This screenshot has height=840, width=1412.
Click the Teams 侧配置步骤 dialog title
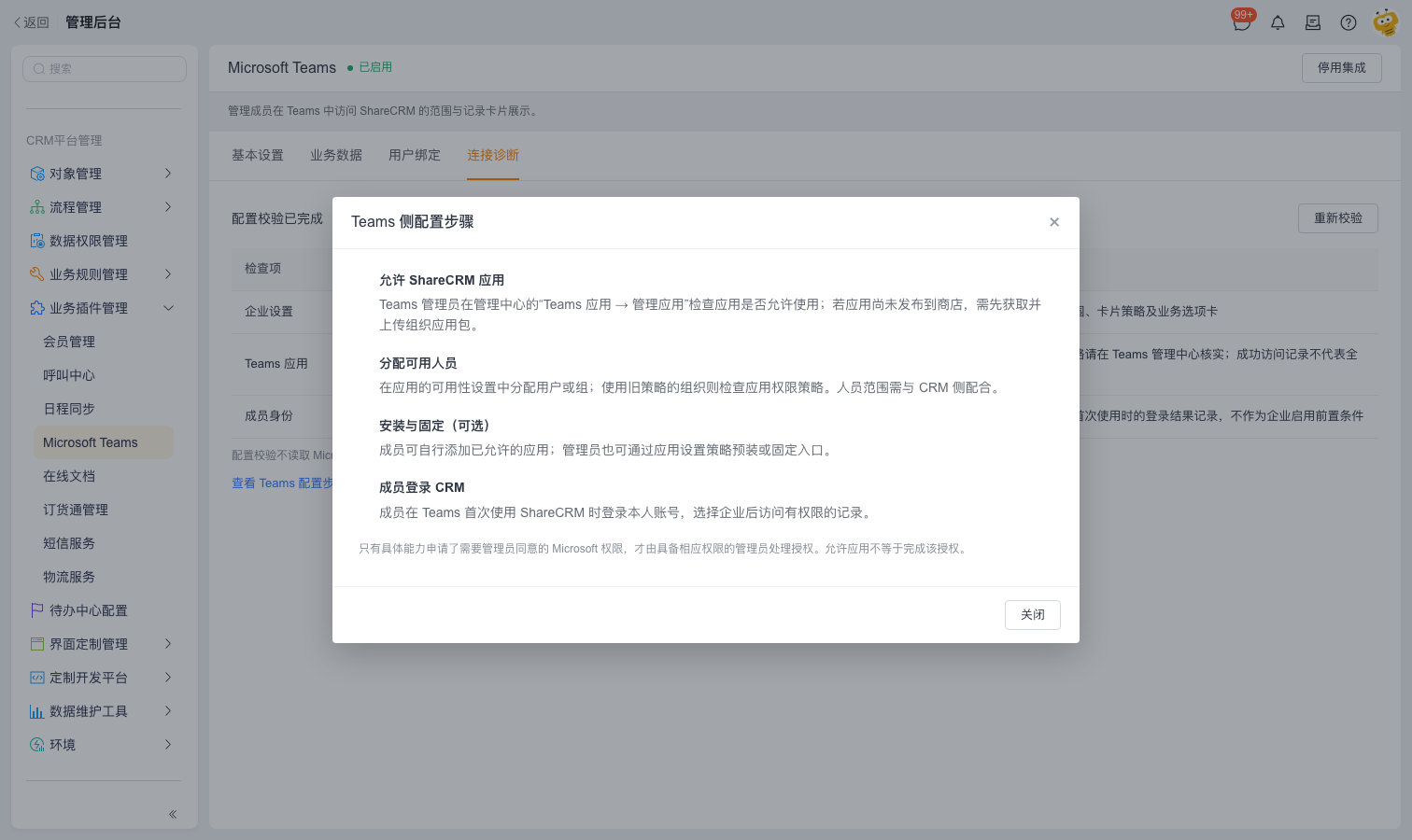click(x=413, y=222)
